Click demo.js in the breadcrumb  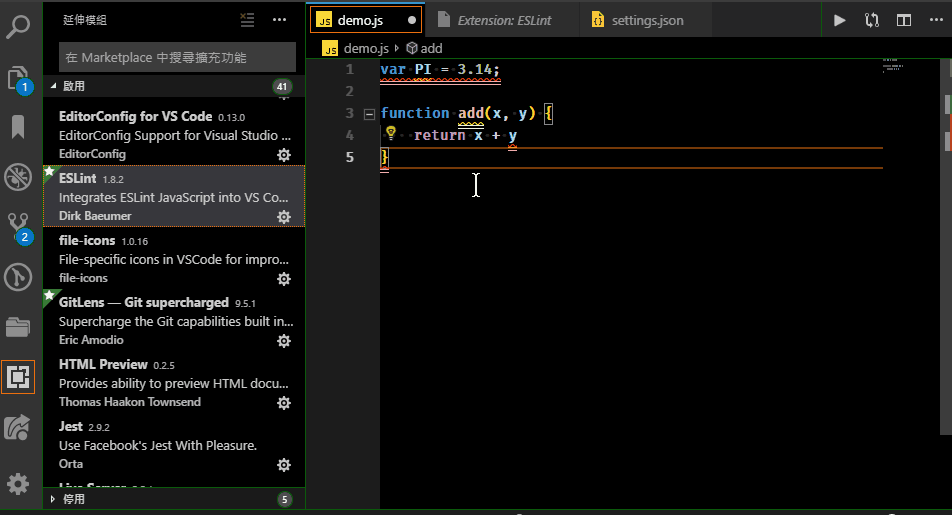pos(366,48)
